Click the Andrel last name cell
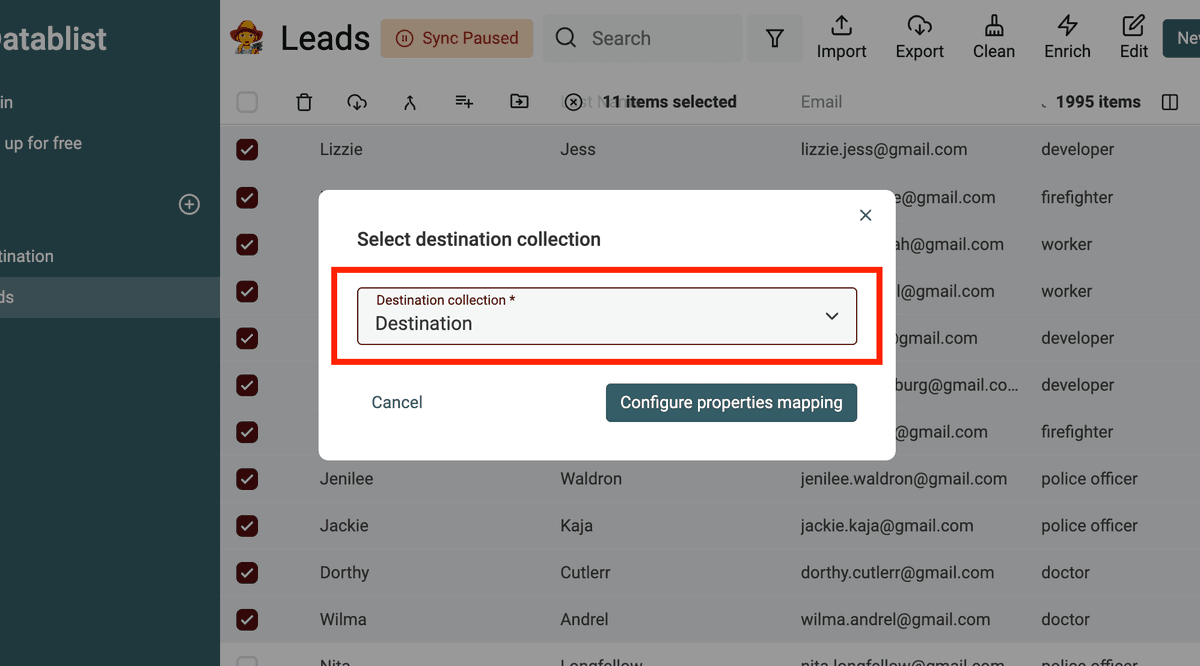The image size is (1200, 666). (x=584, y=619)
